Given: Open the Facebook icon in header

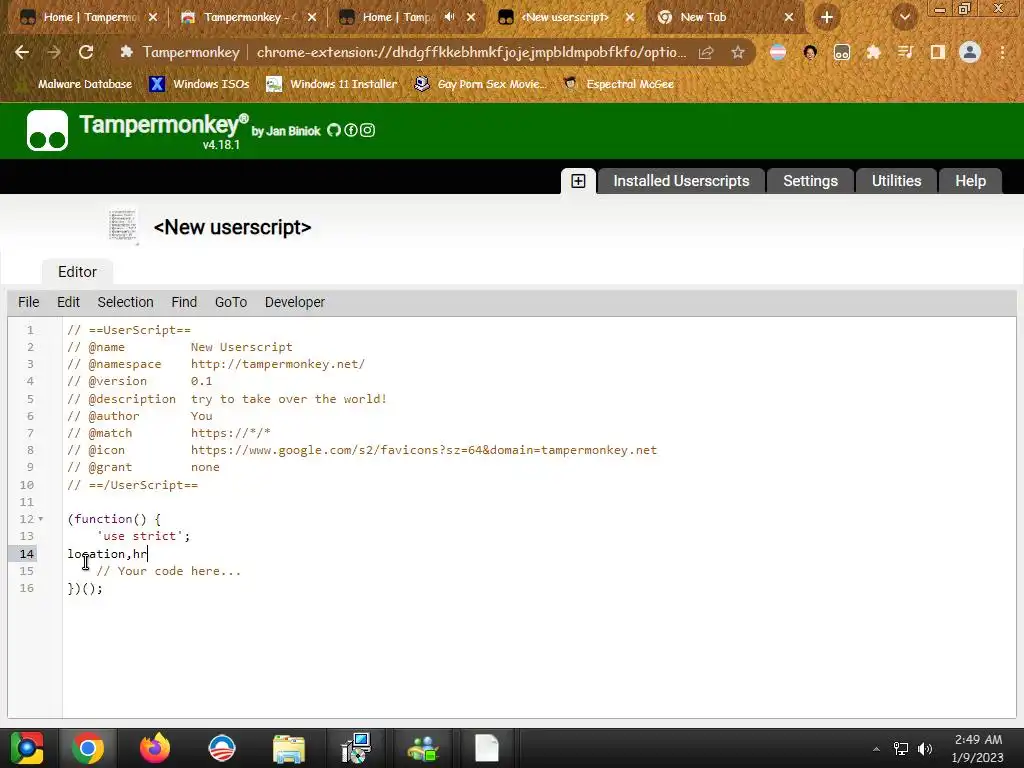Looking at the screenshot, I should [x=351, y=130].
